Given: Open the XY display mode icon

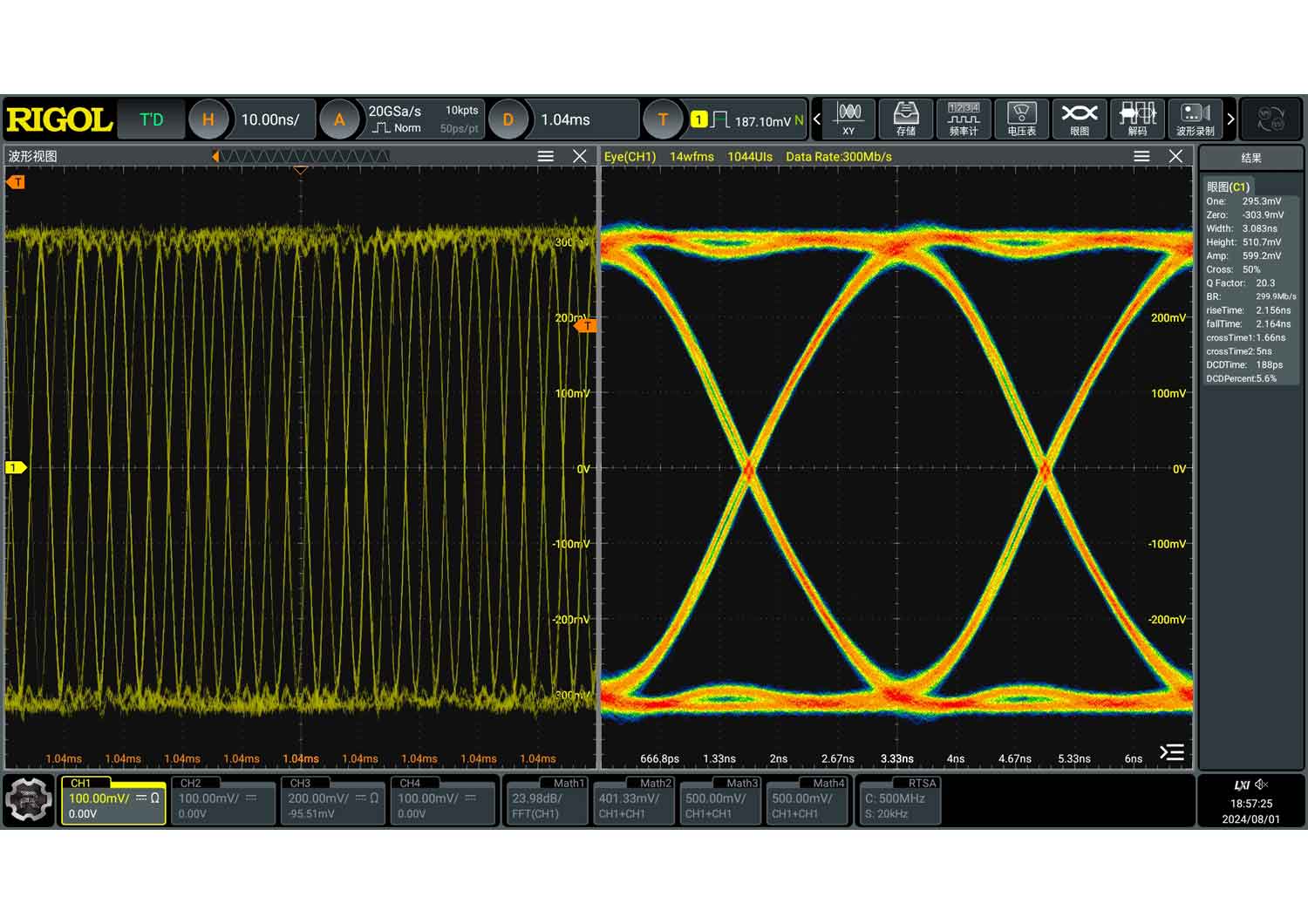Looking at the screenshot, I should 848,119.
